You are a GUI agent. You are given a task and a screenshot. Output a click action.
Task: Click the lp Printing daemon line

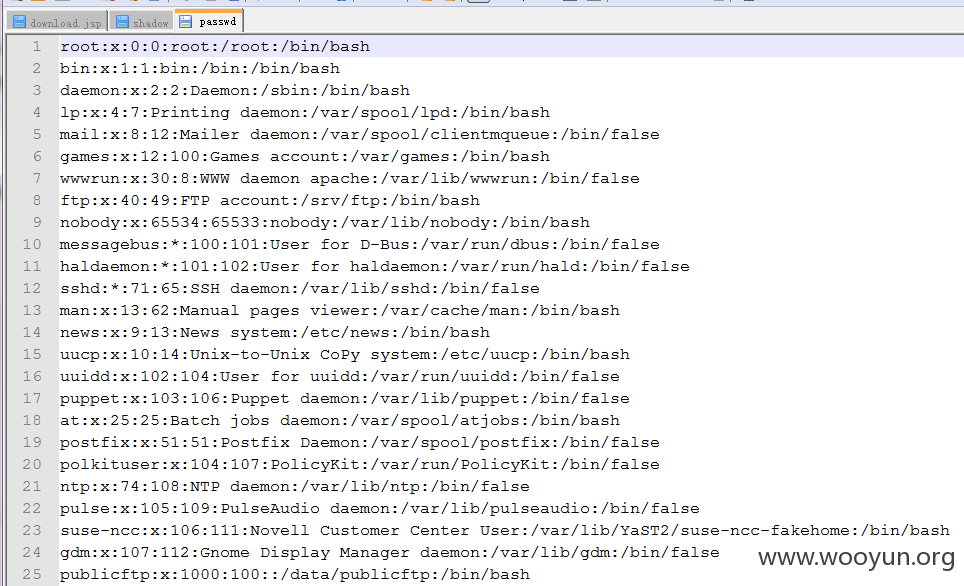coord(305,113)
